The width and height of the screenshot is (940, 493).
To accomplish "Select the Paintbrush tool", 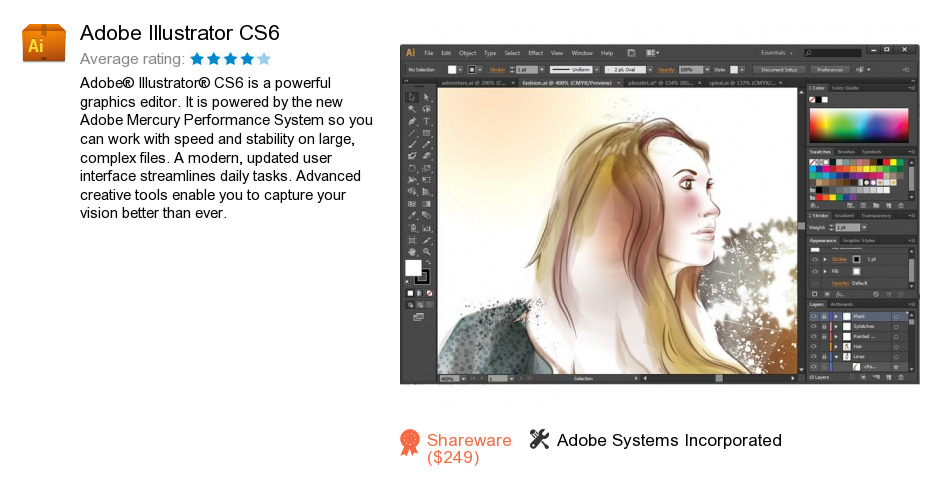I will click(x=411, y=144).
